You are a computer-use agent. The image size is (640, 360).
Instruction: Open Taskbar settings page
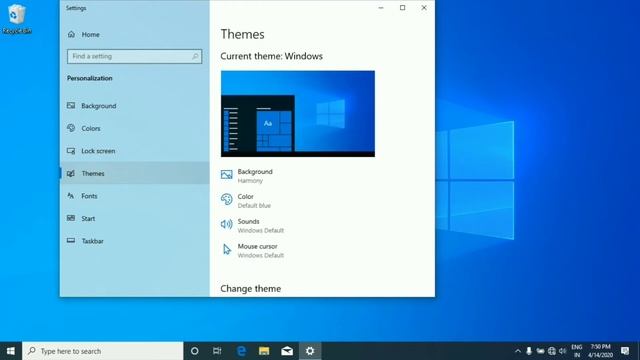tap(135, 241)
